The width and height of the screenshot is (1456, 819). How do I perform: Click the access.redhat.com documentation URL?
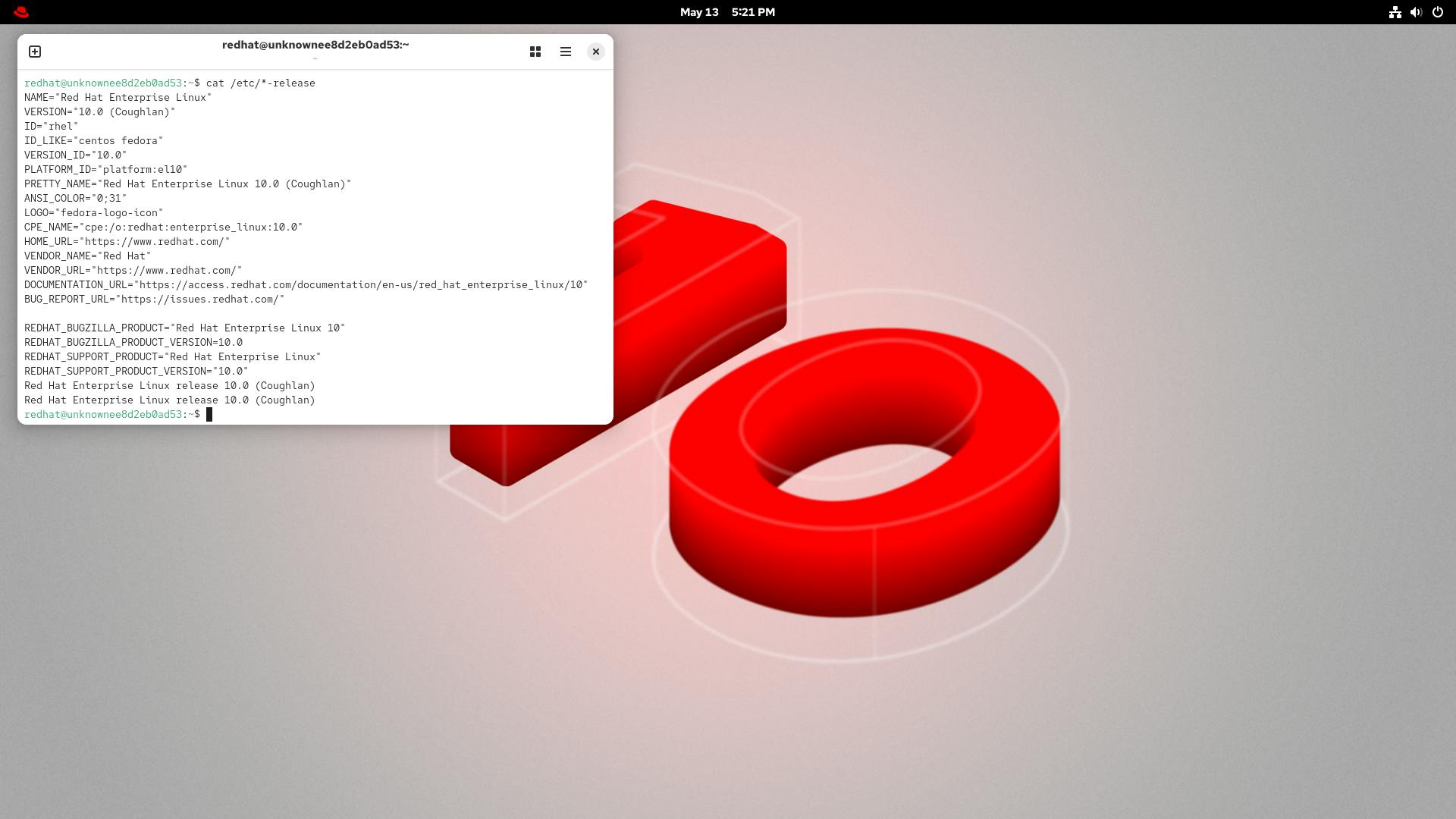361,285
